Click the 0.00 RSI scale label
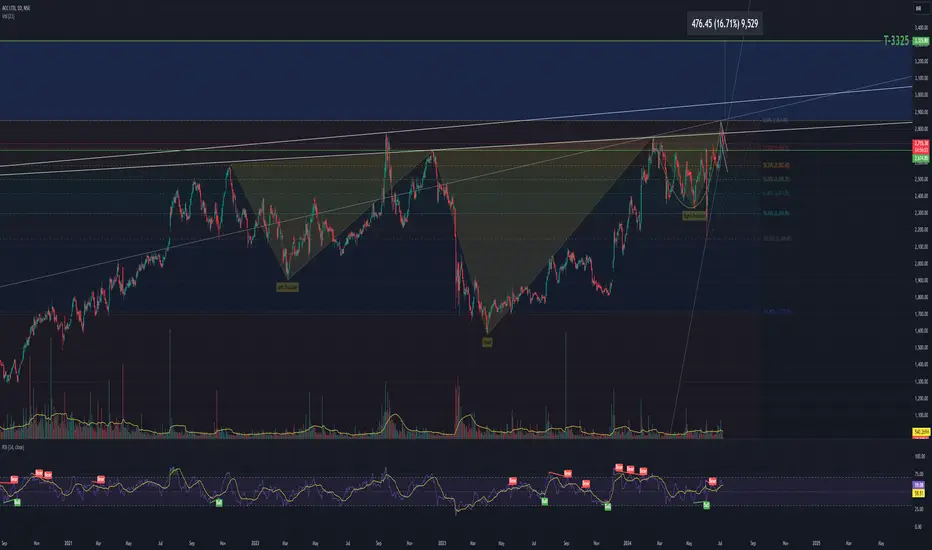The width and height of the screenshot is (932, 550). click(x=920, y=527)
